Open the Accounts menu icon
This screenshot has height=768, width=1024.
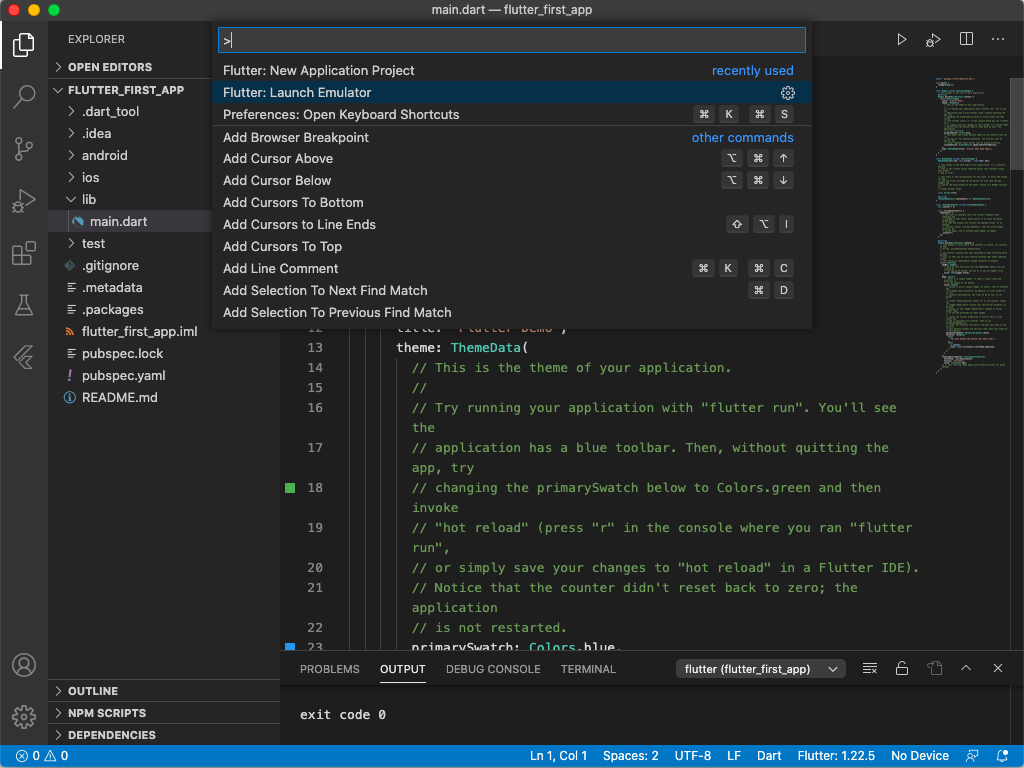pos(24,665)
